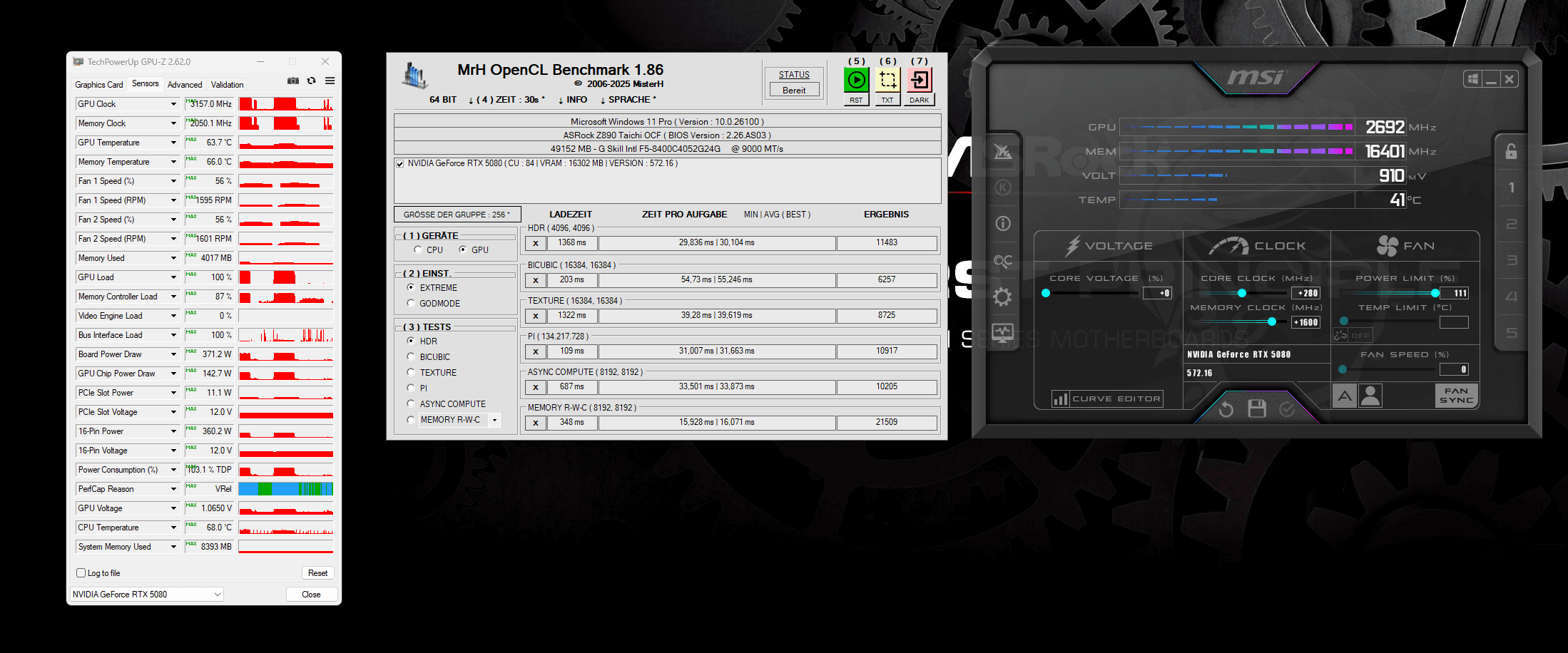
Task: Switch to the Graphics Card tab
Action: coord(99,85)
